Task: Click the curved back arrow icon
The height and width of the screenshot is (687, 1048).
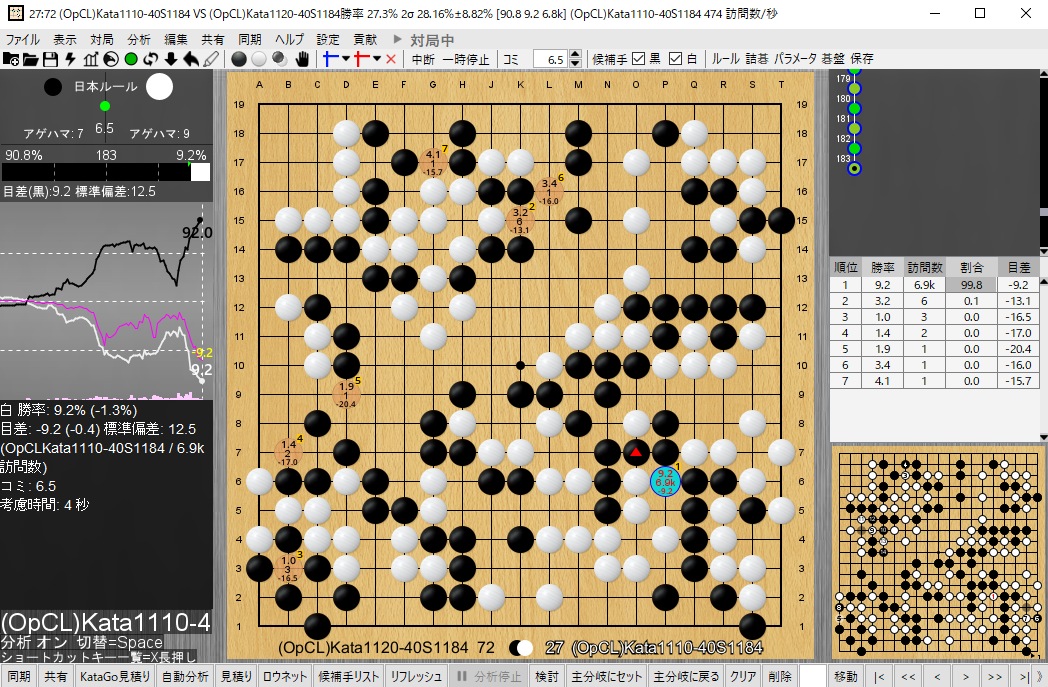Action: pyautogui.click(x=191, y=59)
